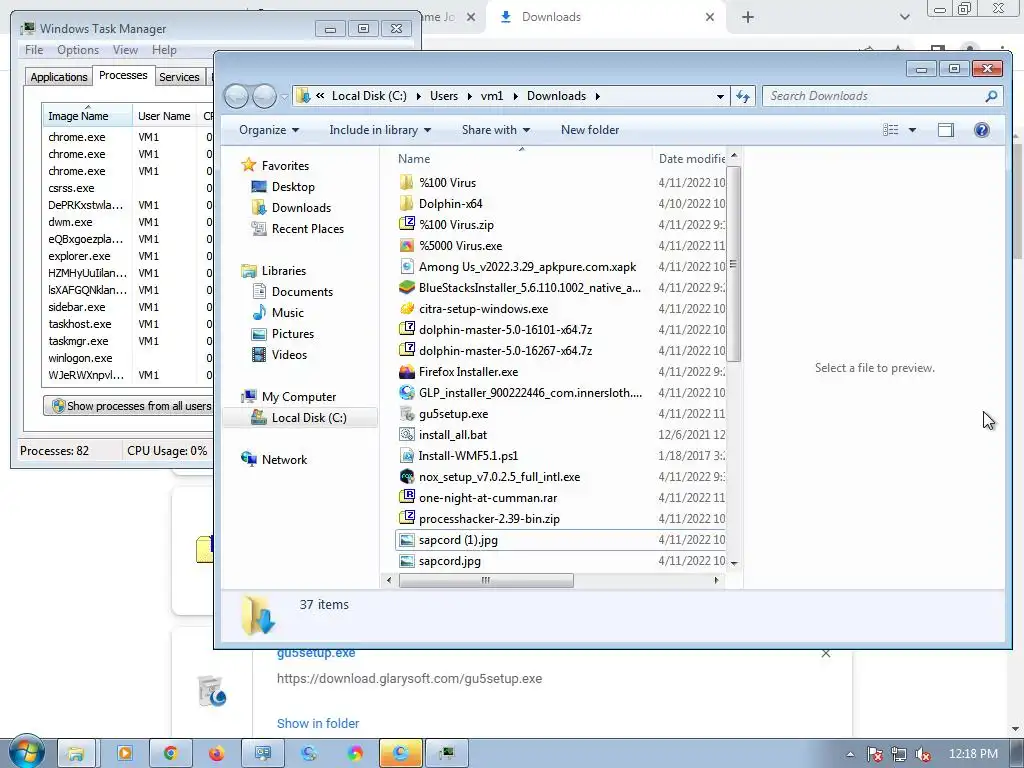Open Explorer help with the question mark icon

[982, 130]
